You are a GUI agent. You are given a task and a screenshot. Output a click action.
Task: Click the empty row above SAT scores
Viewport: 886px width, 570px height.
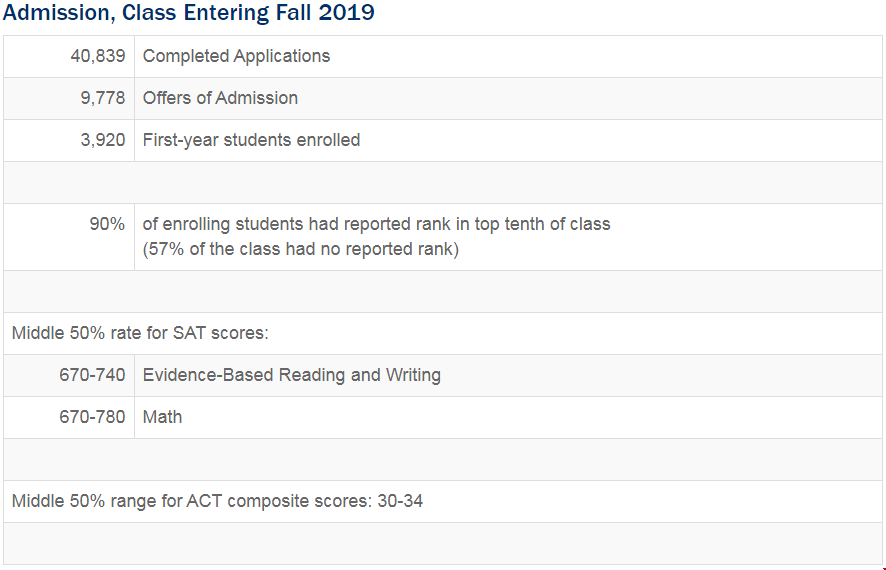443,291
